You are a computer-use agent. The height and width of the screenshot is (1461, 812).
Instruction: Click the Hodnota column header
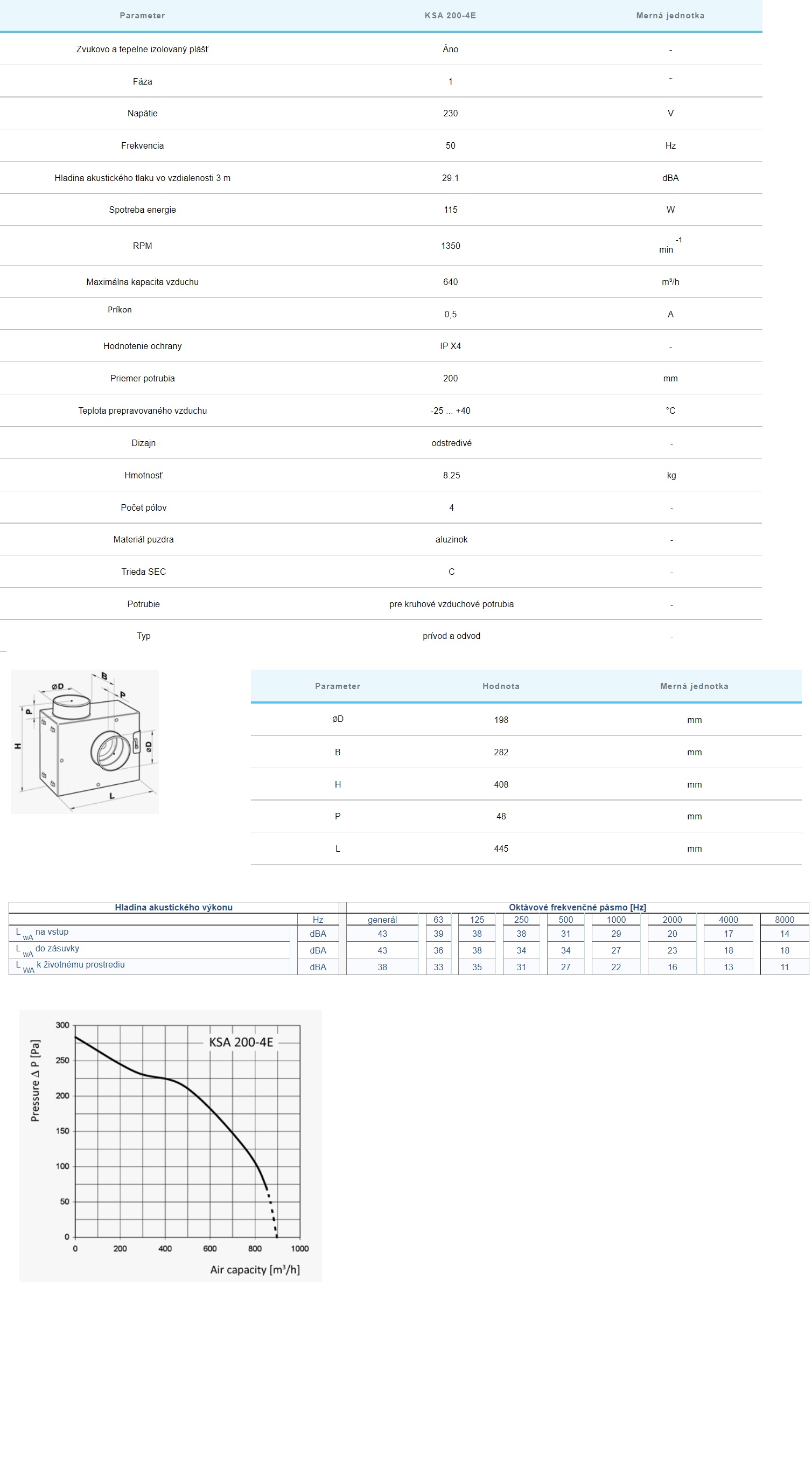[500, 686]
